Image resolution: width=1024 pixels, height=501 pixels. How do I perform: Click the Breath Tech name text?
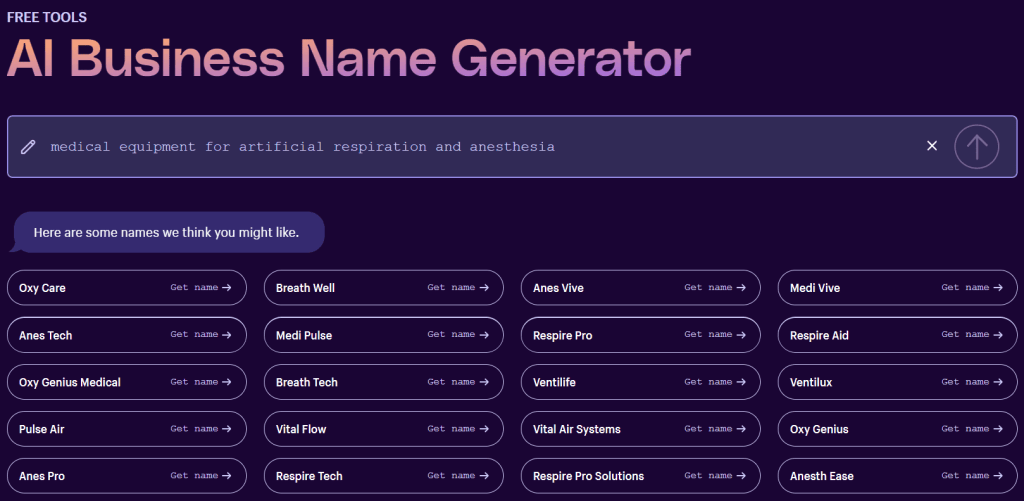click(x=306, y=382)
